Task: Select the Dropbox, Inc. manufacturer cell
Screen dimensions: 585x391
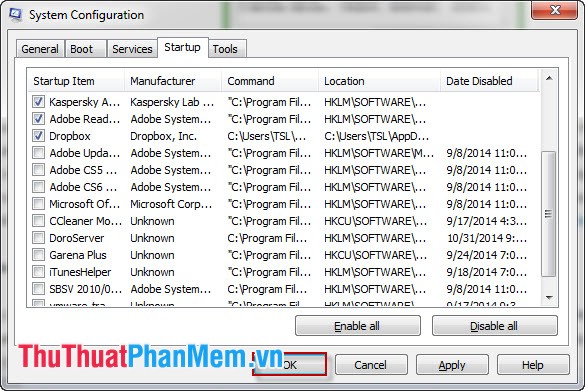Action: click(163, 136)
